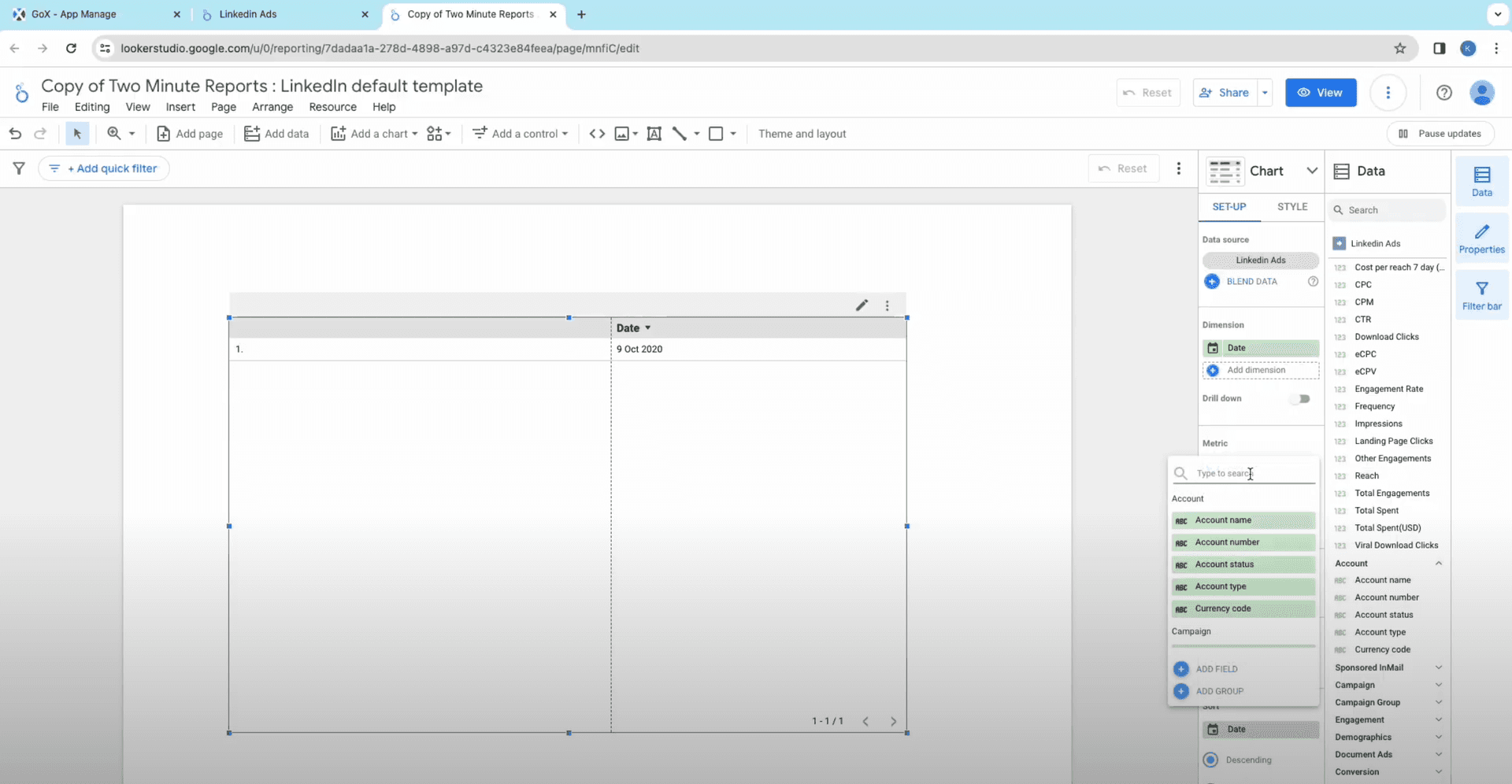Viewport: 1512px width, 784px height.
Task: Click Add quick filter button
Action: pos(103,168)
